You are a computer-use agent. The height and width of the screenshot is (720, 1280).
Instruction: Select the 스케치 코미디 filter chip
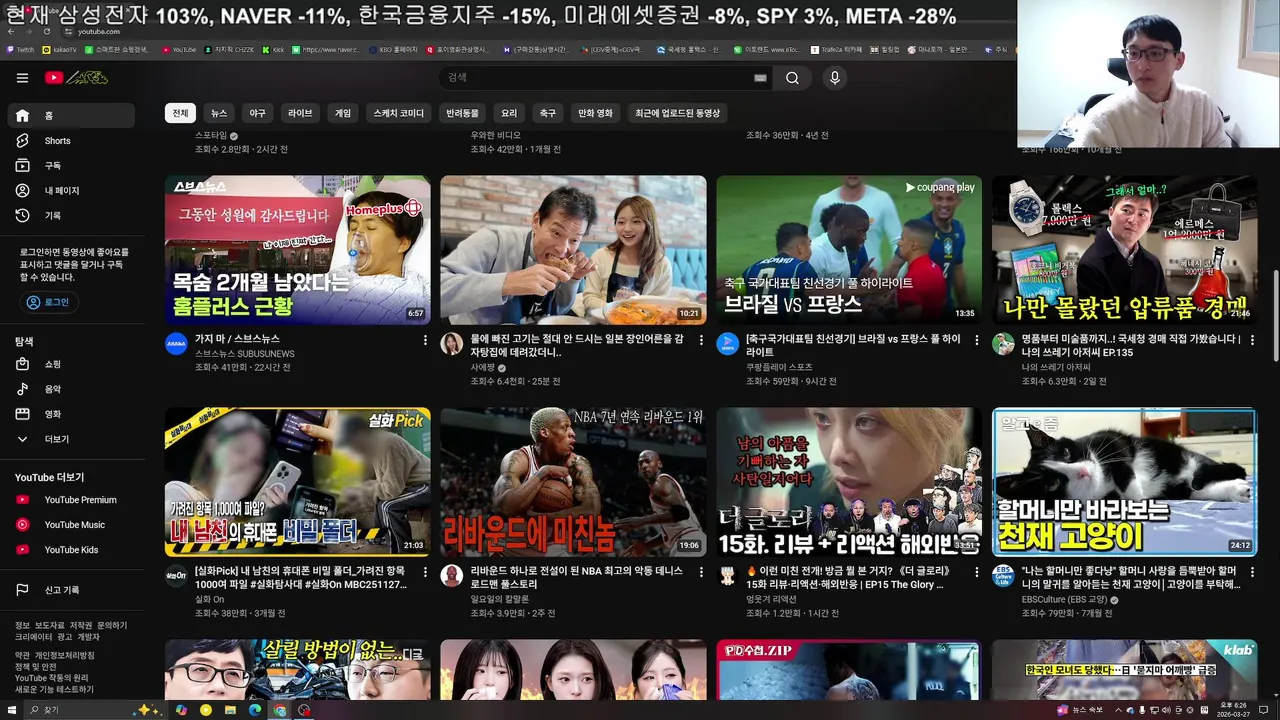point(399,113)
